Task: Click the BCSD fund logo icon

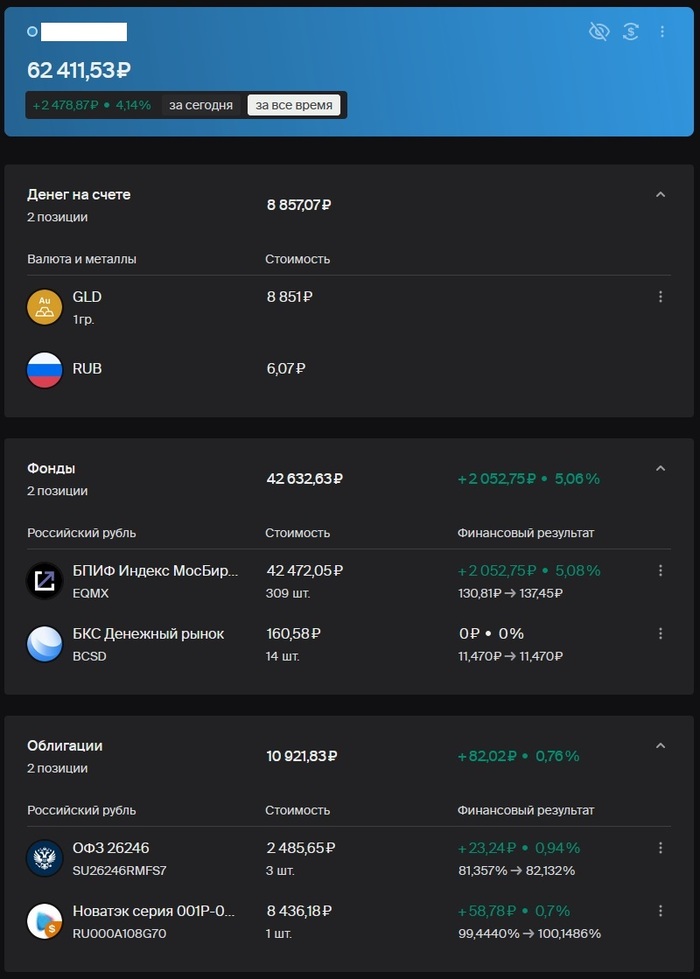Action: pyautogui.click(x=44, y=644)
